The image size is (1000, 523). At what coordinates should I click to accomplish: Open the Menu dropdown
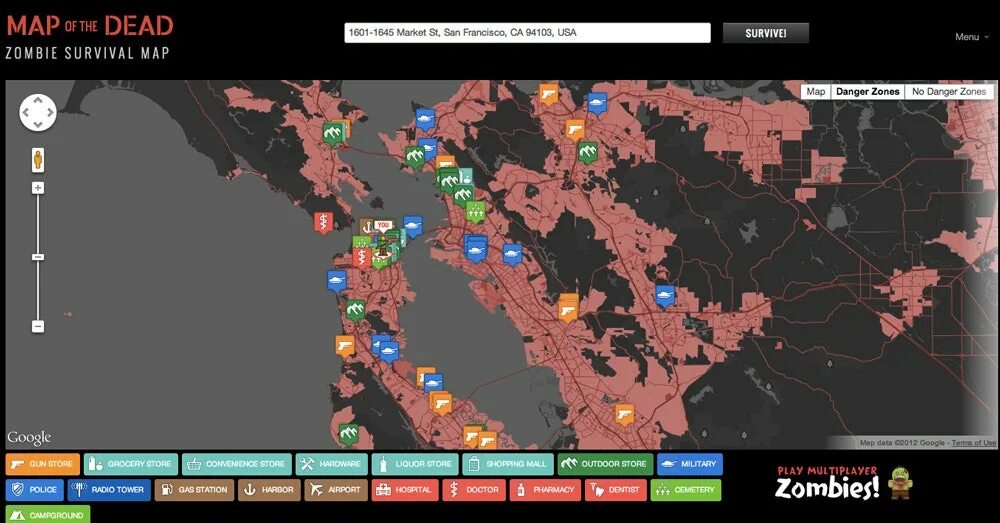click(971, 37)
